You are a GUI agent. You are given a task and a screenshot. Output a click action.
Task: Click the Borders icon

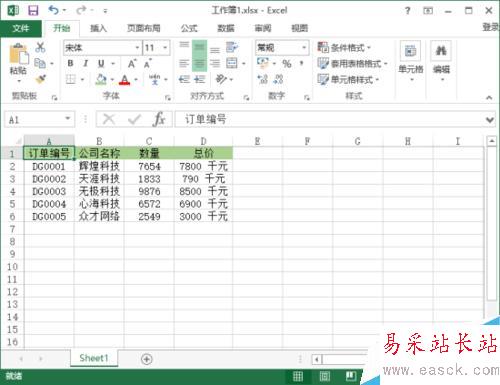pyautogui.click(x=71, y=79)
